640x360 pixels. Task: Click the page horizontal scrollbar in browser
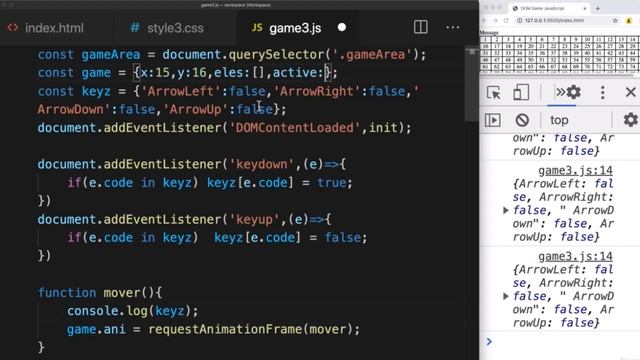557,75
